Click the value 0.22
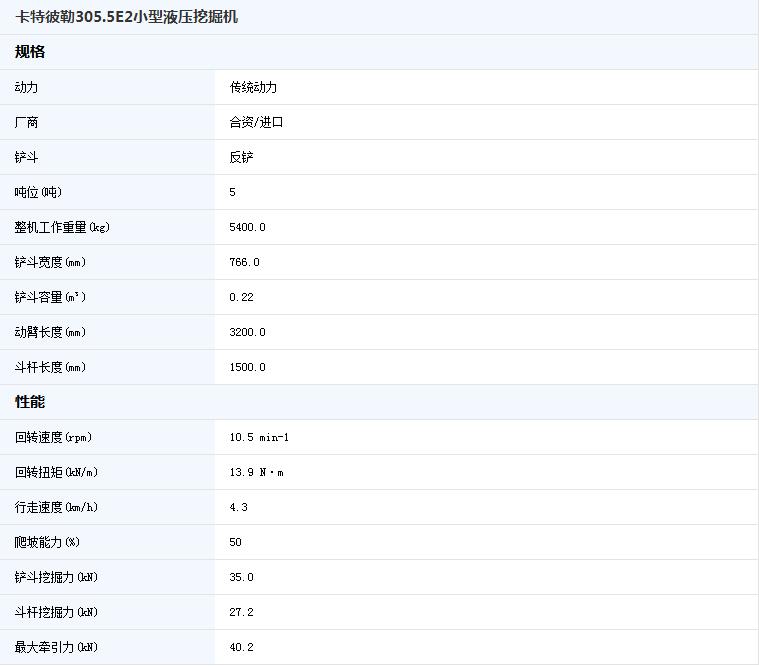The width and height of the screenshot is (759, 666). [x=242, y=297]
